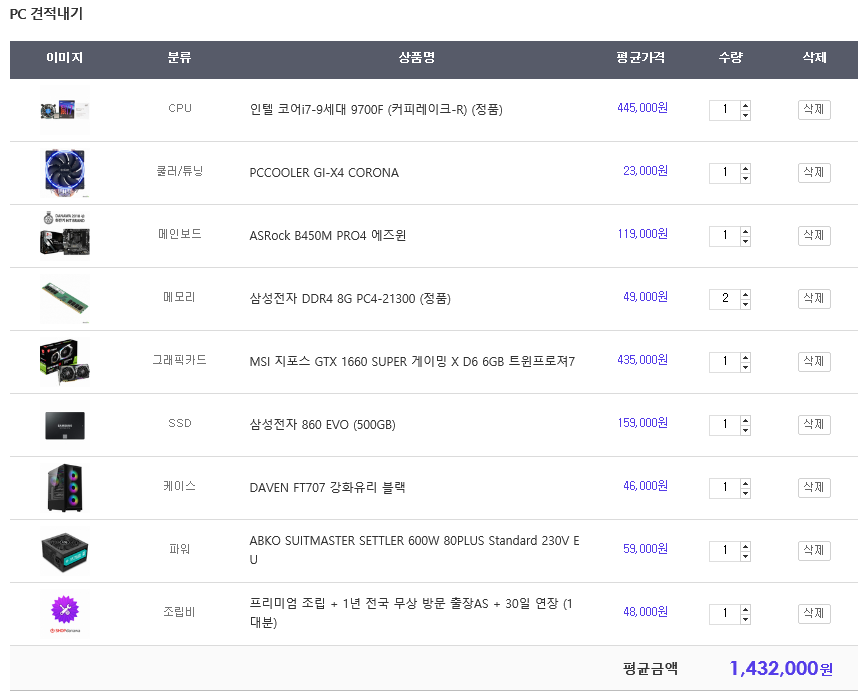Increase quantity of 860 EVO SSD
The height and width of the screenshot is (699, 864).
pyautogui.click(x=745, y=420)
